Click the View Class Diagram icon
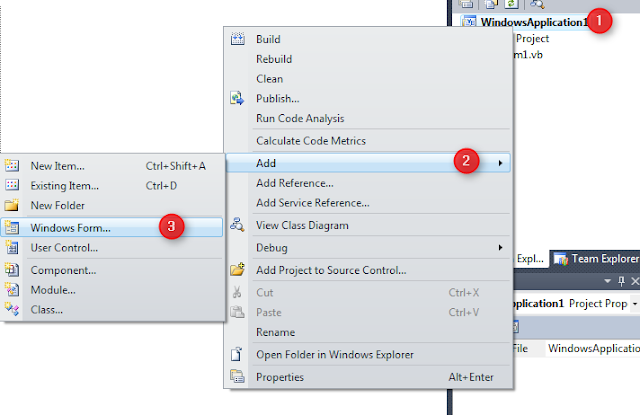 point(237,225)
